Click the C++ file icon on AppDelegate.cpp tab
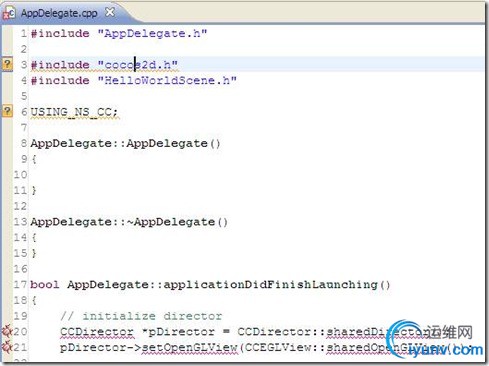Viewport: 489px width, 366px height. (9, 14)
